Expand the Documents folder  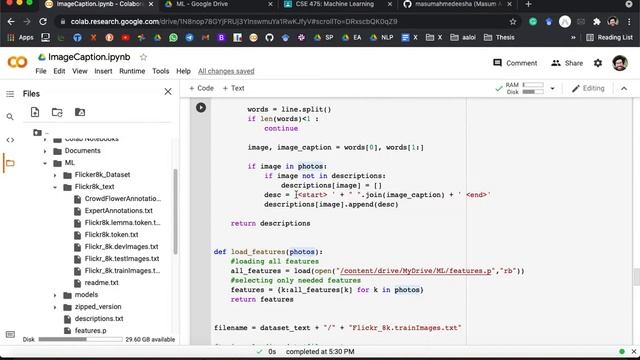[45, 151]
